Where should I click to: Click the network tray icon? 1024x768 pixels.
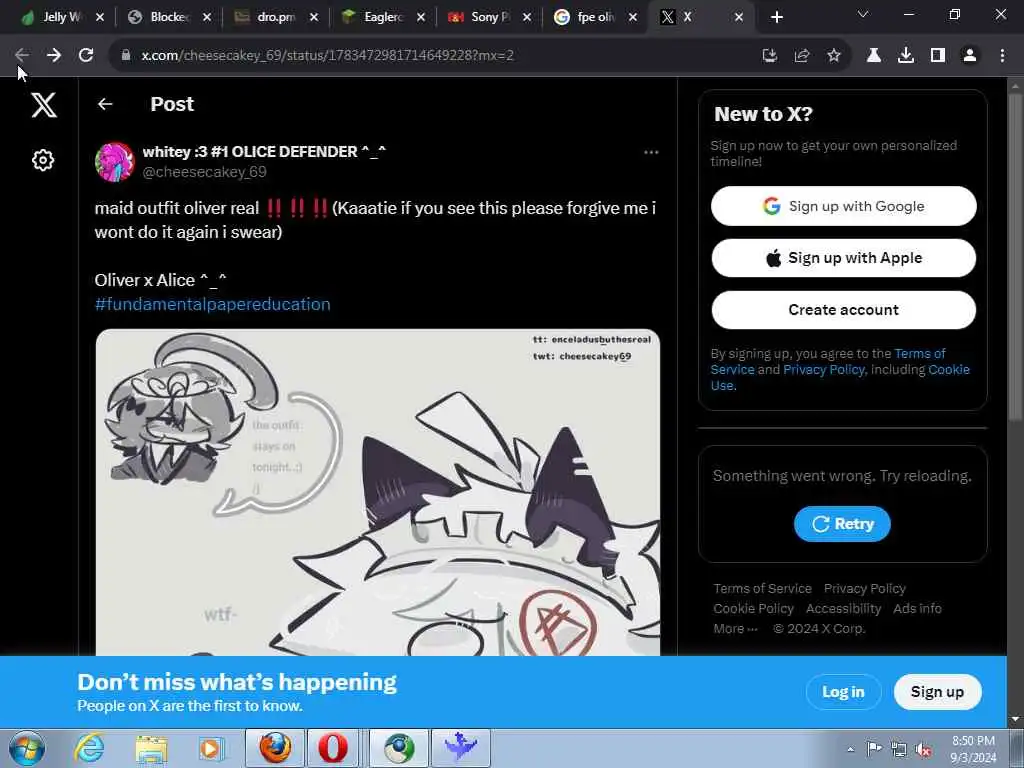pos(899,750)
